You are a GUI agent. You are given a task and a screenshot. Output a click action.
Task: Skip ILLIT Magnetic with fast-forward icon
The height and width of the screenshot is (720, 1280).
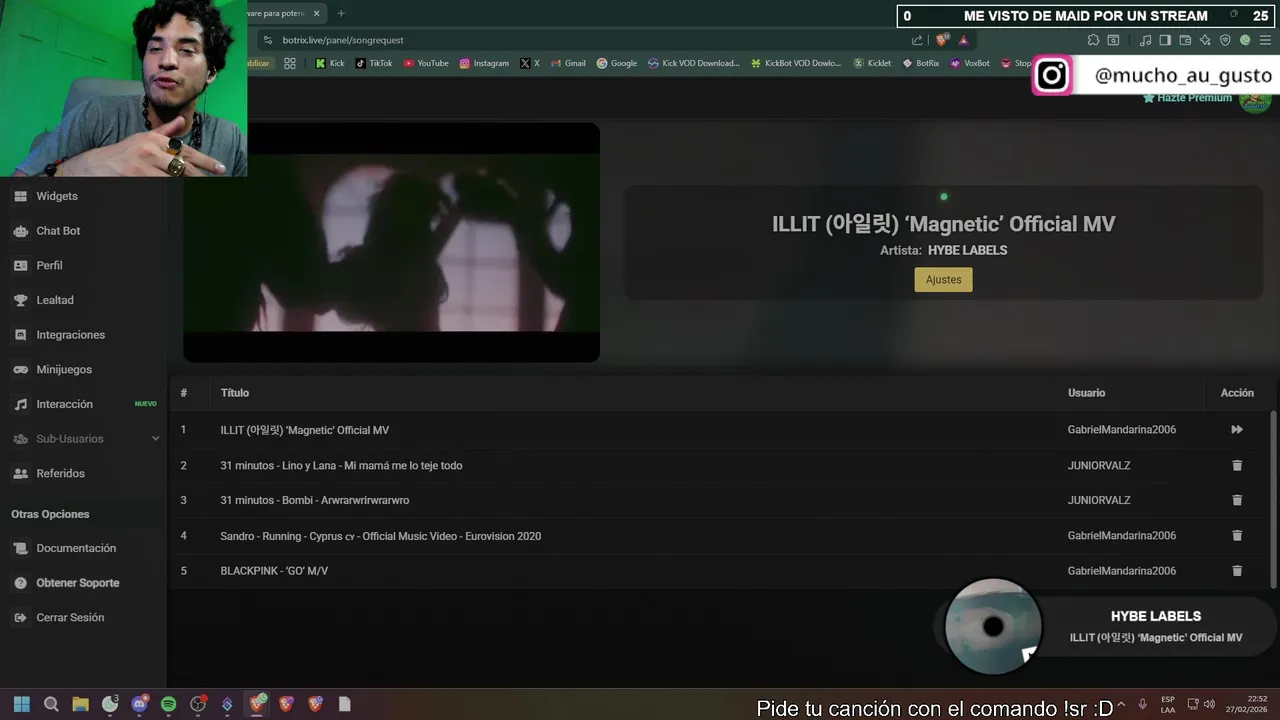(x=1237, y=430)
